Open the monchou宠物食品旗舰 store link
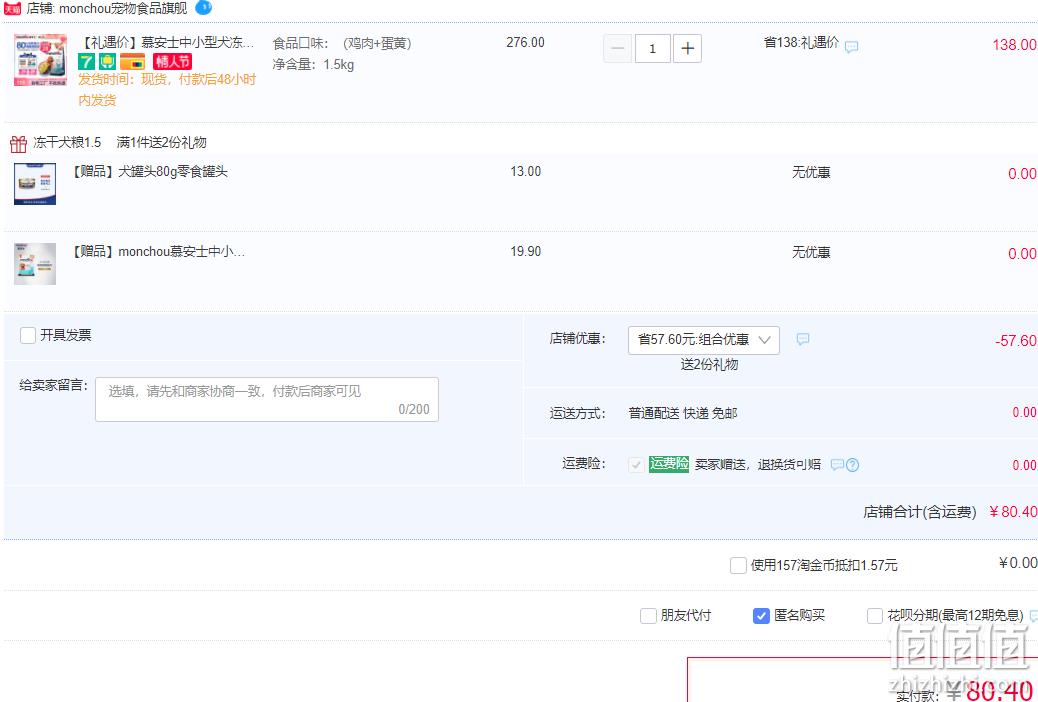1038x702 pixels. coord(123,9)
